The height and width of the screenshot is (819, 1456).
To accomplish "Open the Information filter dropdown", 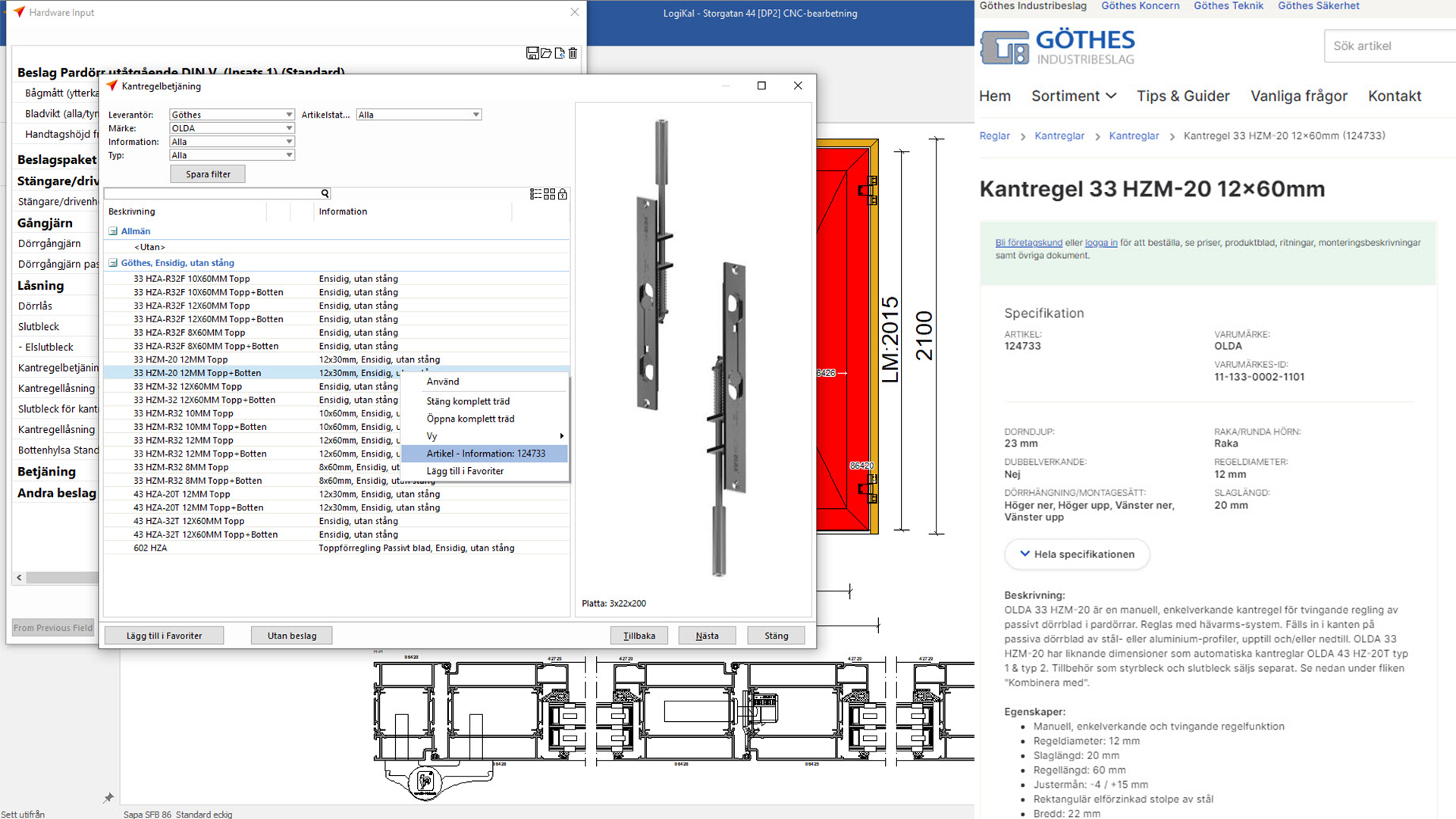I will coord(231,142).
